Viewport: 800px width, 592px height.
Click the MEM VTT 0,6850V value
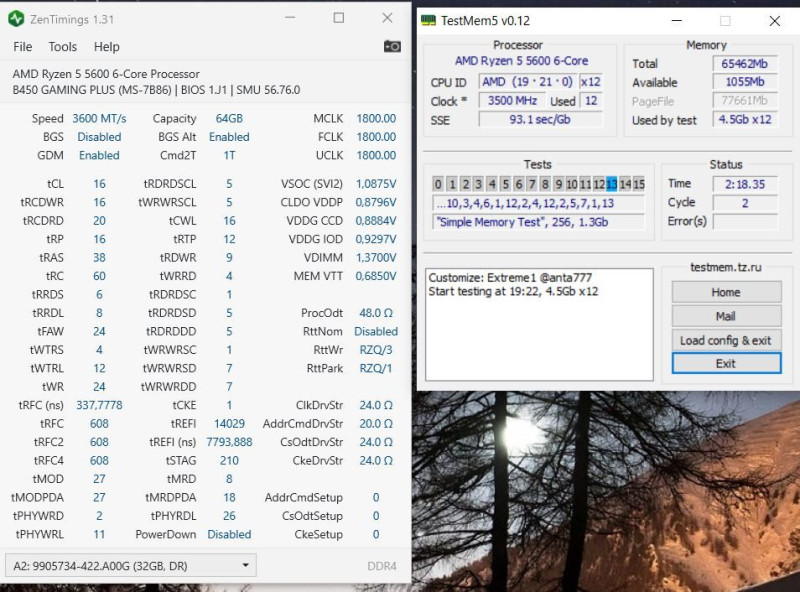(376, 276)
